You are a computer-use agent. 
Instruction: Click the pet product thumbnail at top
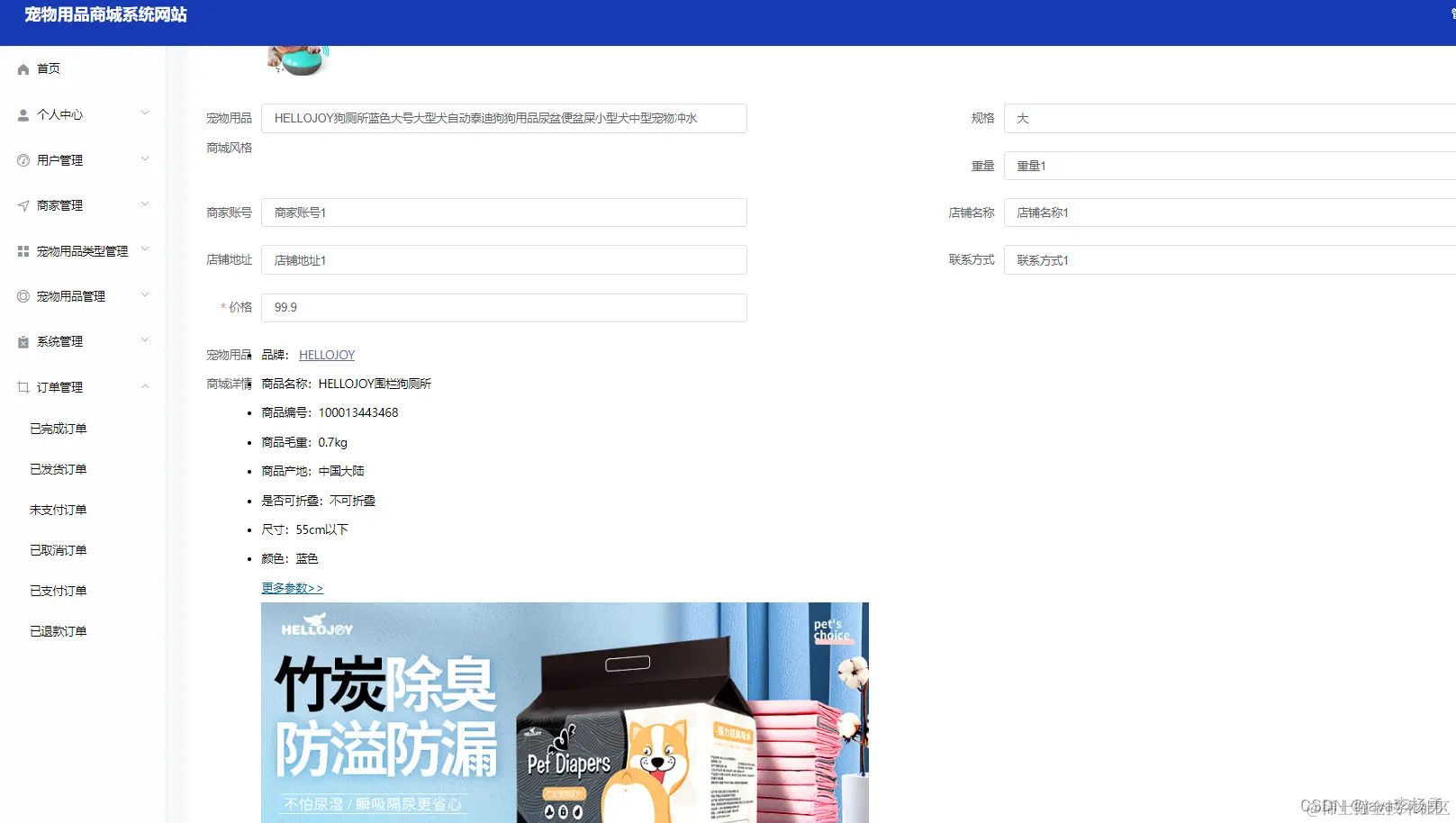[298, 60]
